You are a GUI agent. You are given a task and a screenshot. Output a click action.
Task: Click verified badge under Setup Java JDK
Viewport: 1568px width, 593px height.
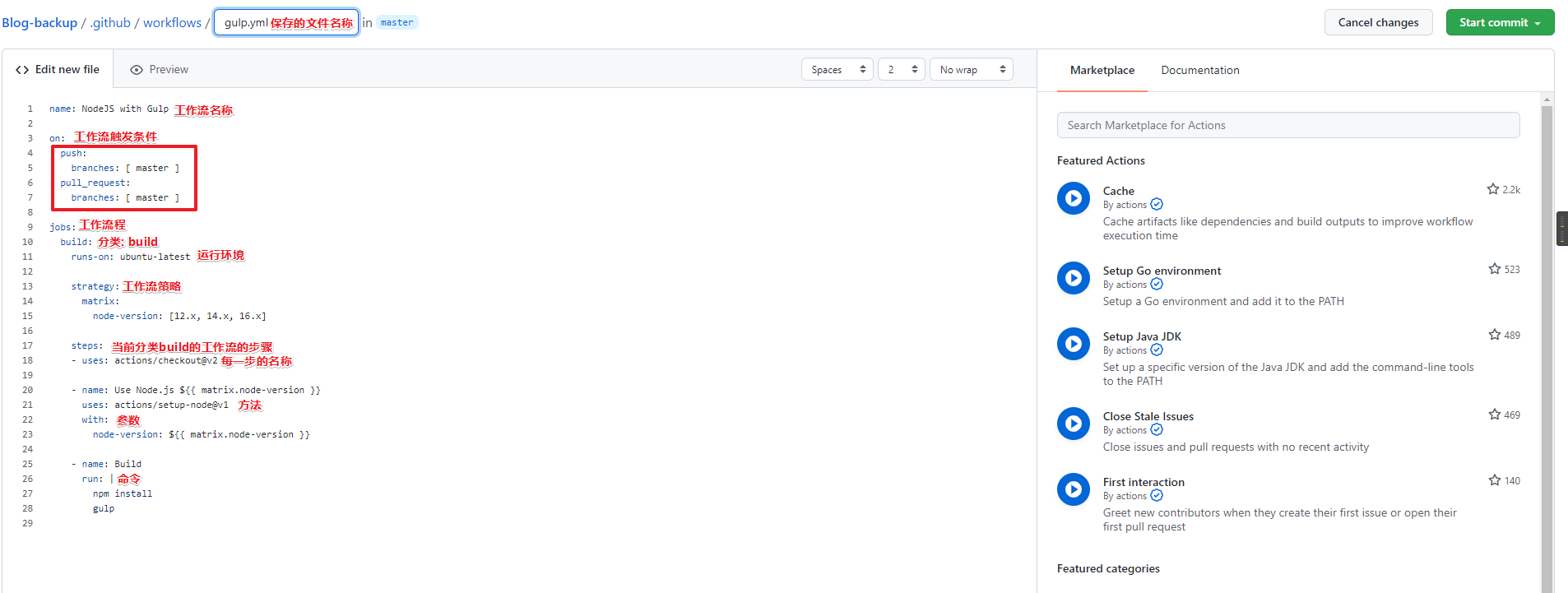[1157, 350]
